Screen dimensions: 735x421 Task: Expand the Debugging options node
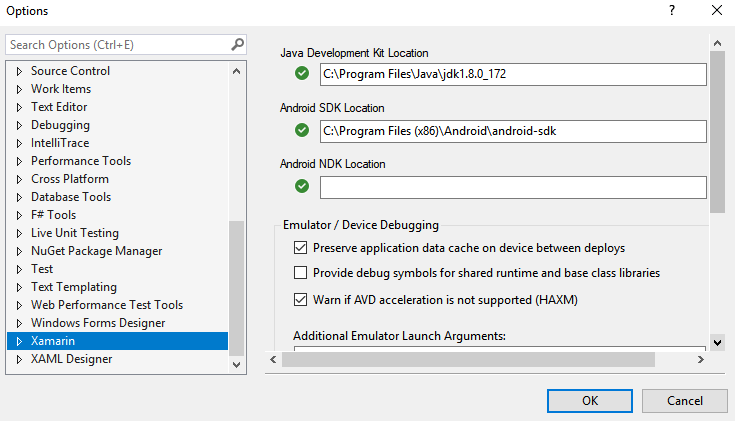pos(18,126)
